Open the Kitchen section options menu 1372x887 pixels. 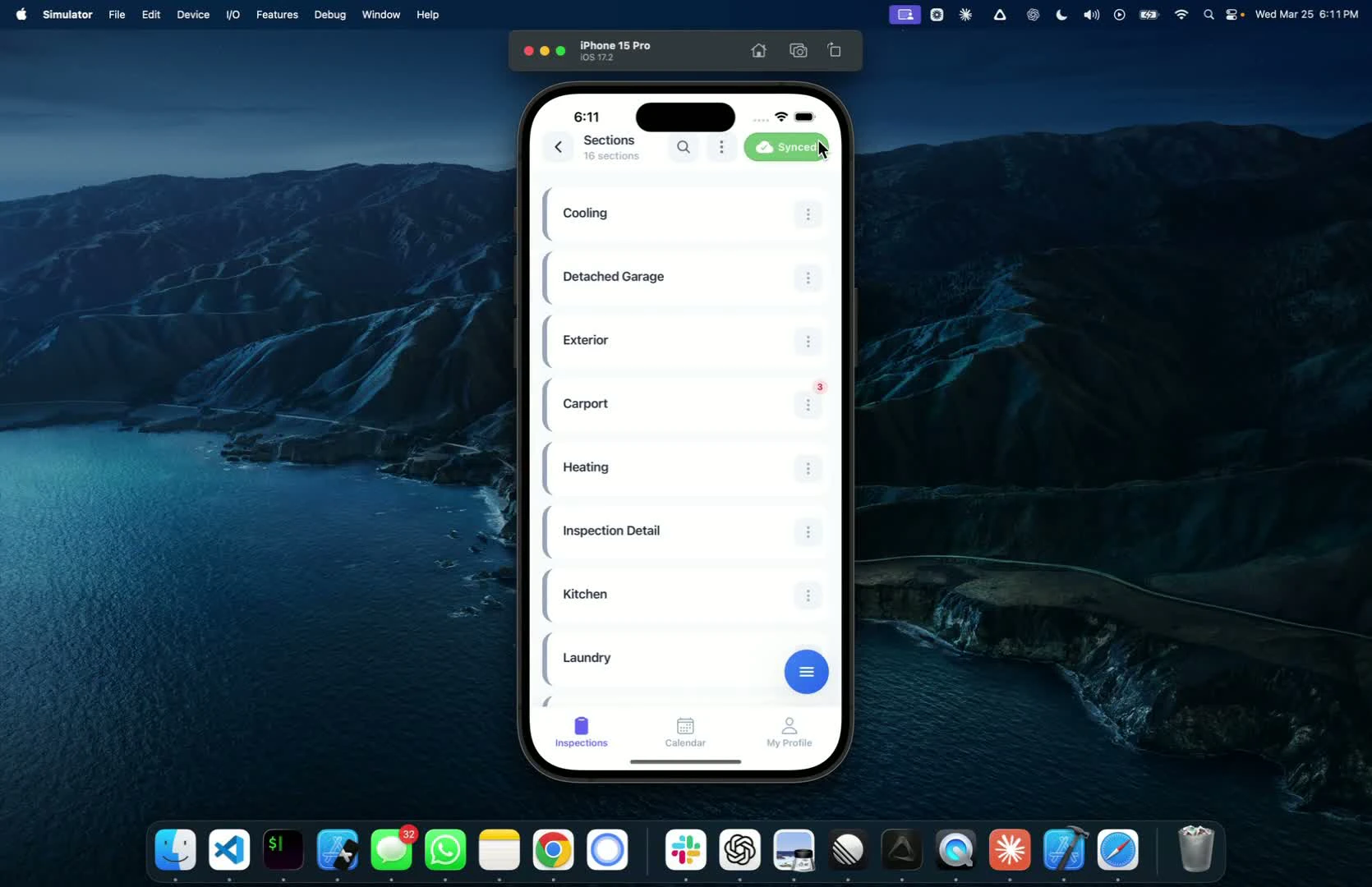(x=808, y=595)
